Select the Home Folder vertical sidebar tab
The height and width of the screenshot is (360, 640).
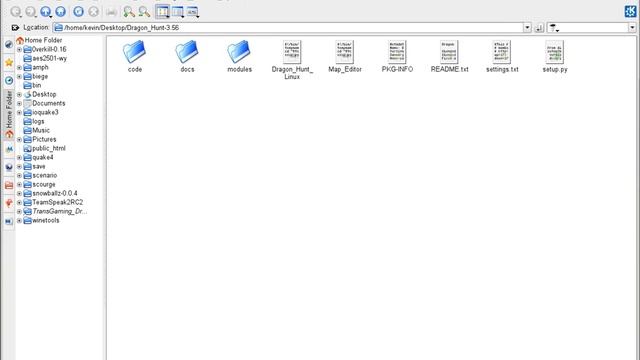[9, 115]
